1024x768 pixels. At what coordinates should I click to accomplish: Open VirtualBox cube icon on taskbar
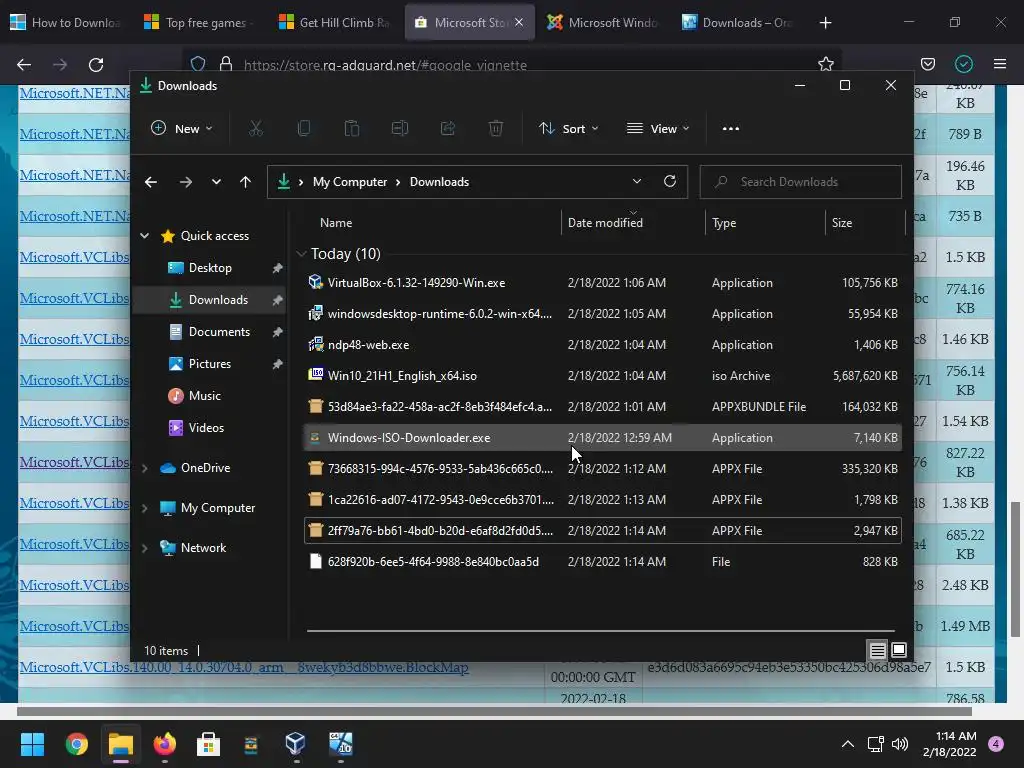[295, 744]
